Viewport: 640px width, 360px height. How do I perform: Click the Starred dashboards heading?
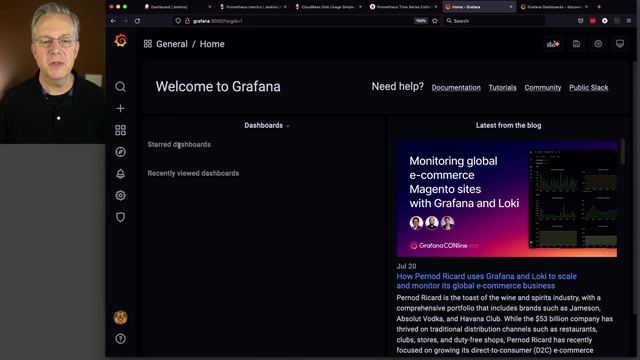coord(179,144)
